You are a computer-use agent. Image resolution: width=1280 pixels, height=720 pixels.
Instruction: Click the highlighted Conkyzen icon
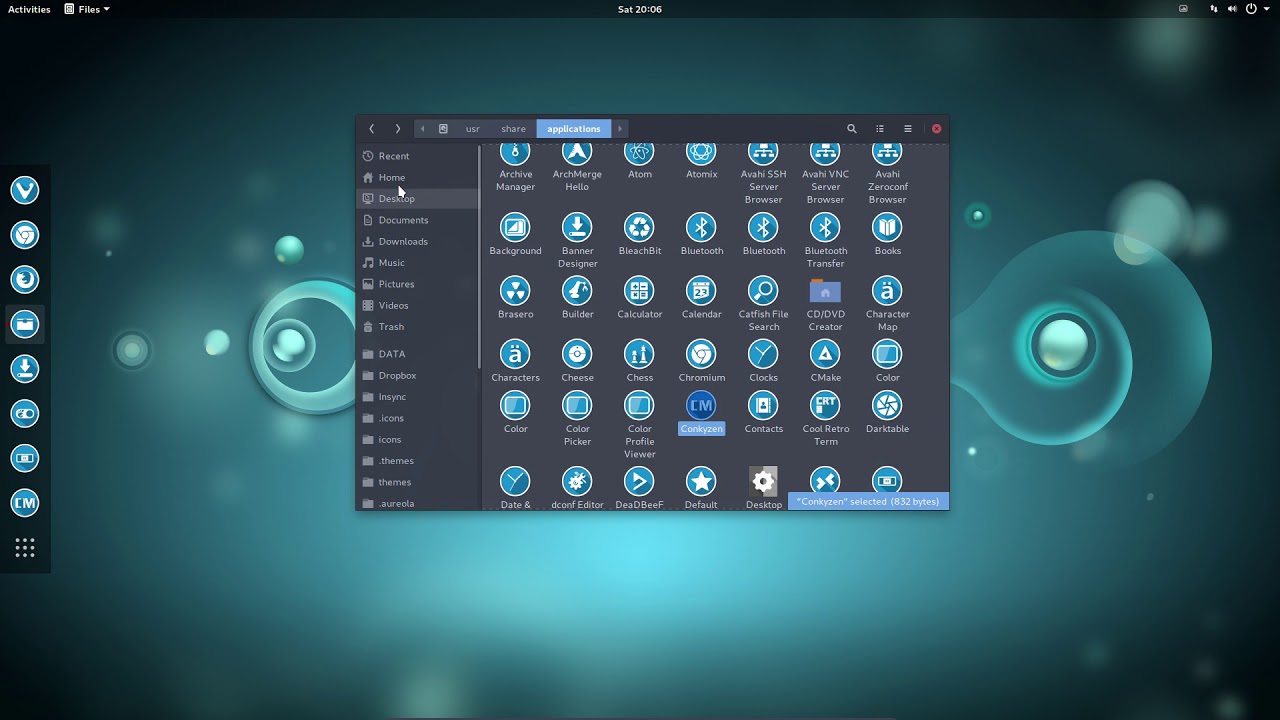point(701,405)
